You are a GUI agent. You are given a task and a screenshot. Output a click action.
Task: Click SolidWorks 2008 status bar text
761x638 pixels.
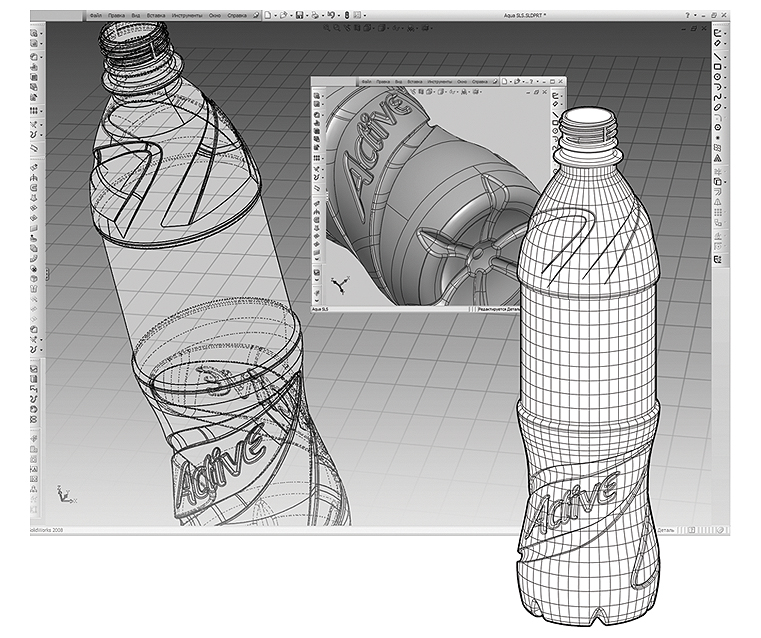(x=47, y=530)
